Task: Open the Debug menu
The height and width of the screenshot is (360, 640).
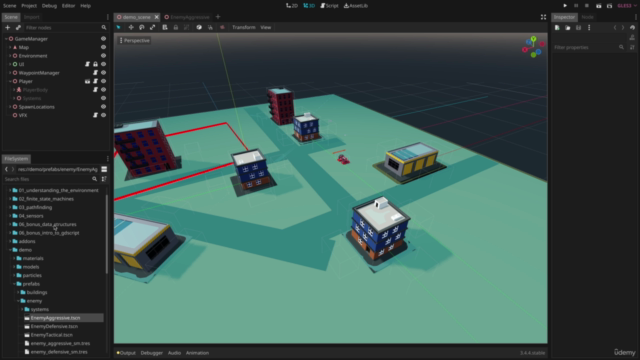Action: 49,6
